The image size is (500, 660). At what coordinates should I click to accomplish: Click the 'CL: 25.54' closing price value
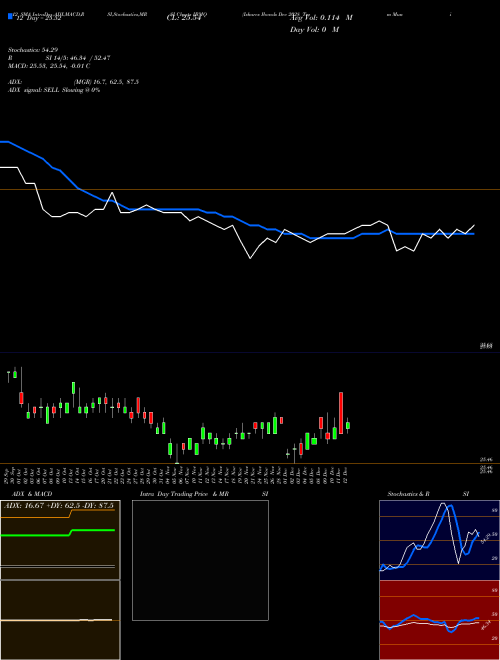[x=183, y=18]
